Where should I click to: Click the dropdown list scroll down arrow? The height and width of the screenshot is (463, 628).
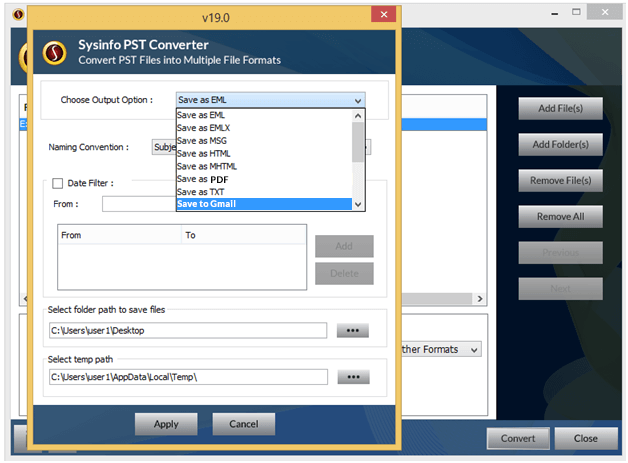[358, 204]
